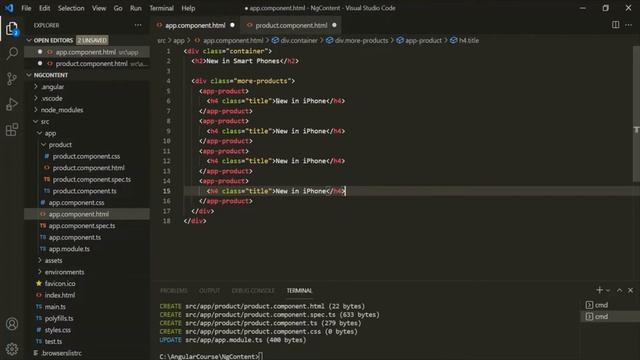This screenshot has height=360, width=640.
Task: Select the first cmd terminal entry
Action: [610, 305]
